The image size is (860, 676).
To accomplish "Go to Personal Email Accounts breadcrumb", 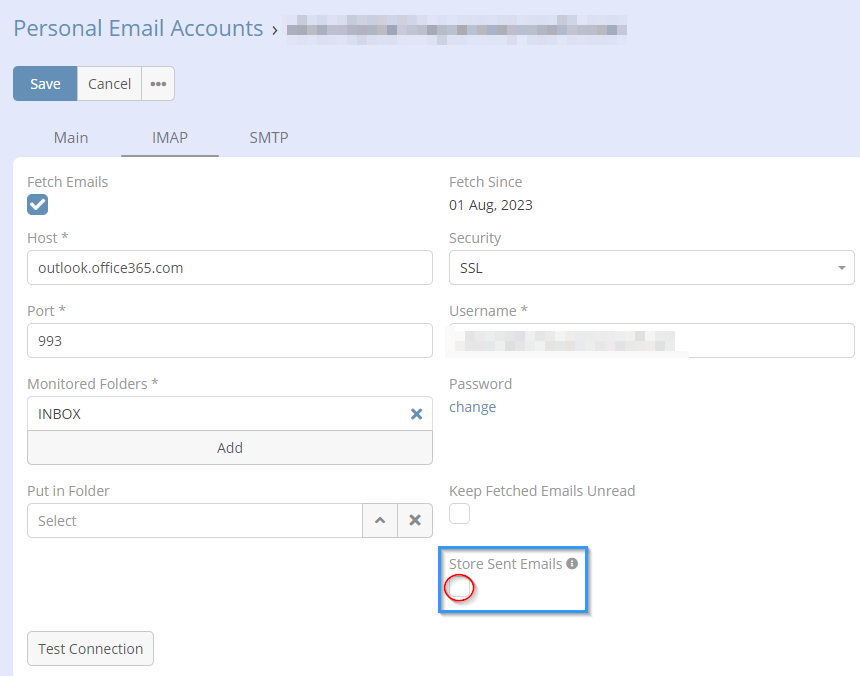I will 138,28.
